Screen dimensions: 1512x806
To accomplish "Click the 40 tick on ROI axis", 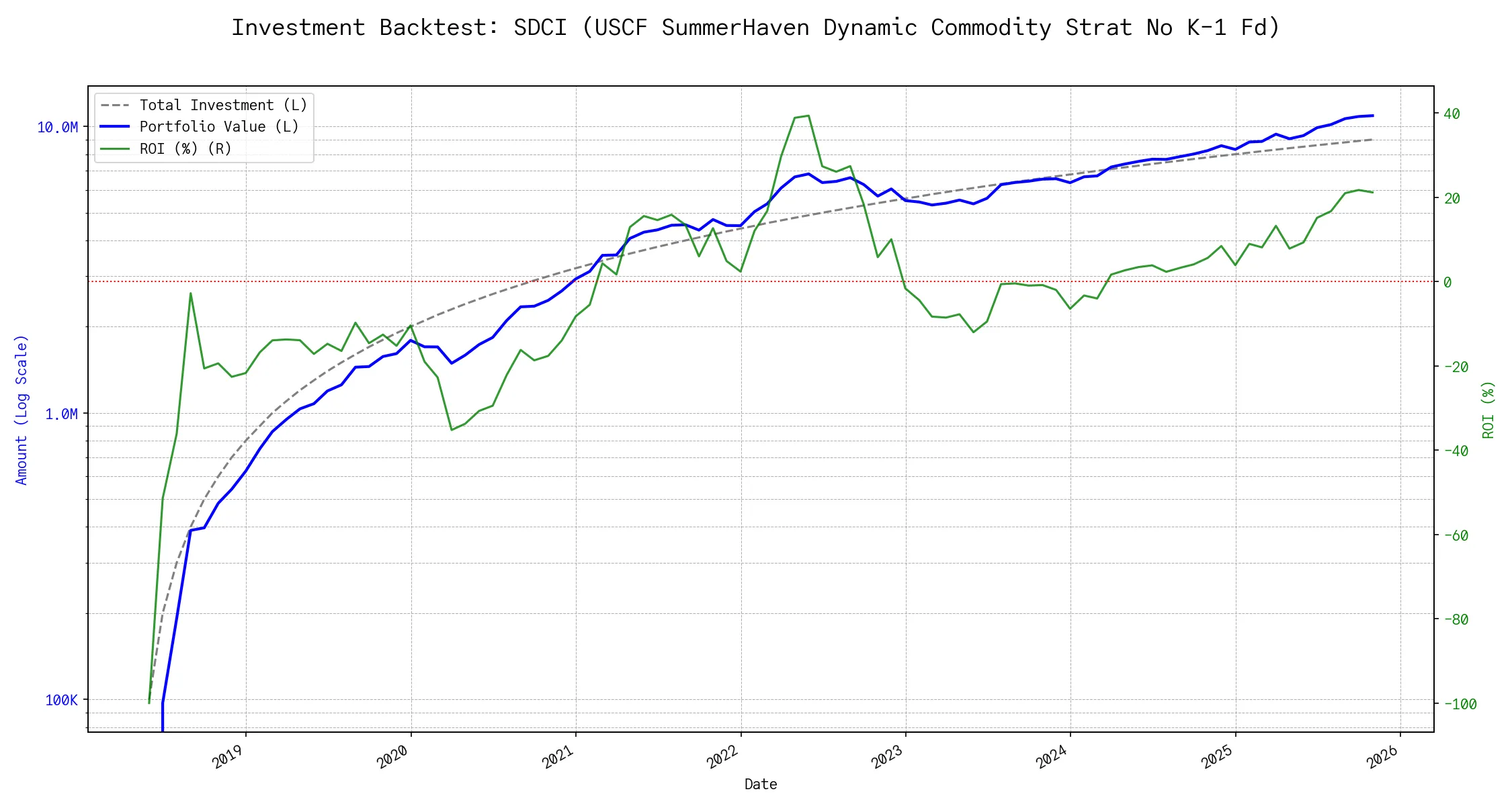I will (x=1452, y=114).
